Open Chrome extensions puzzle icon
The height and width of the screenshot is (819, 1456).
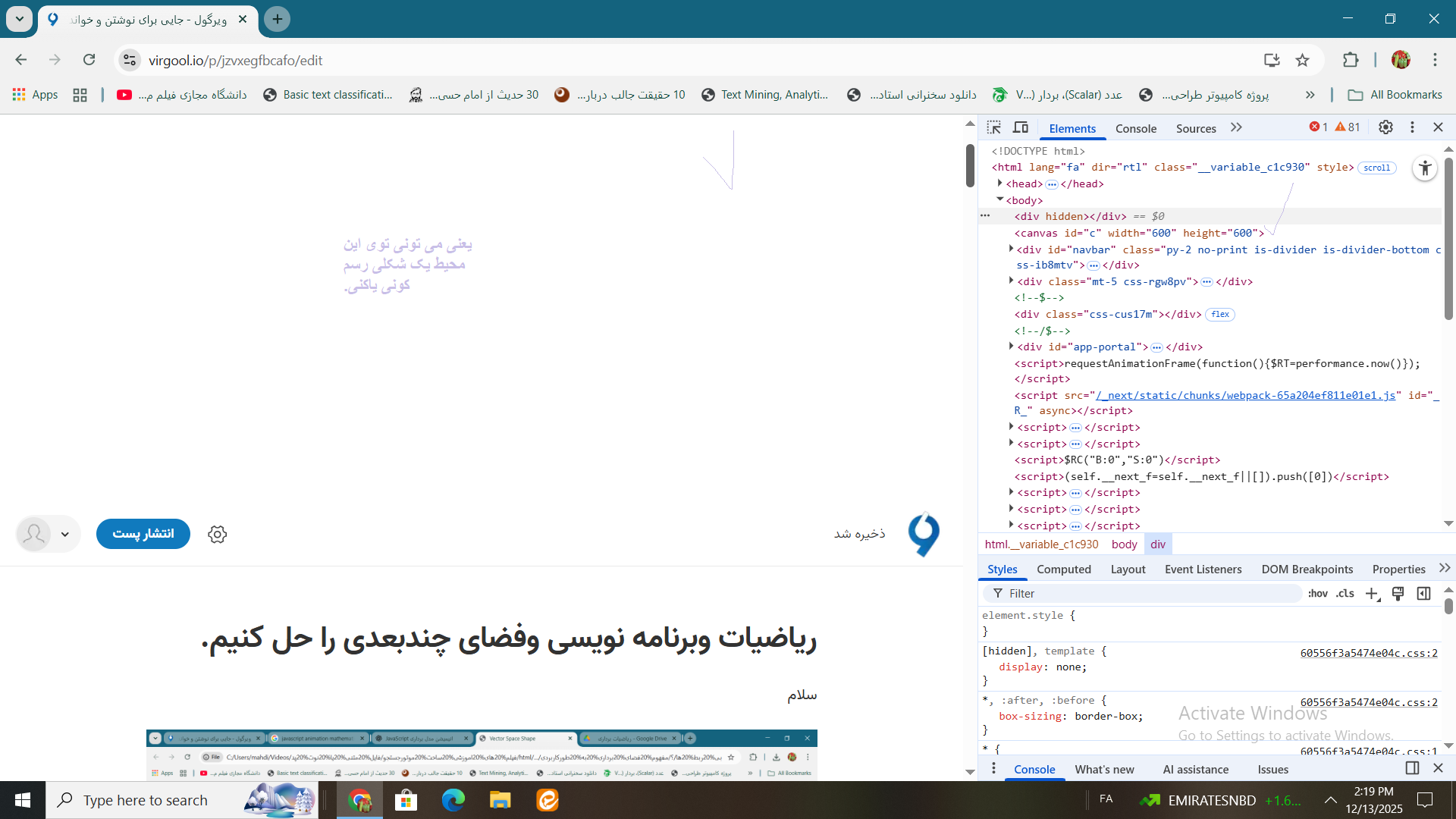1351,61
